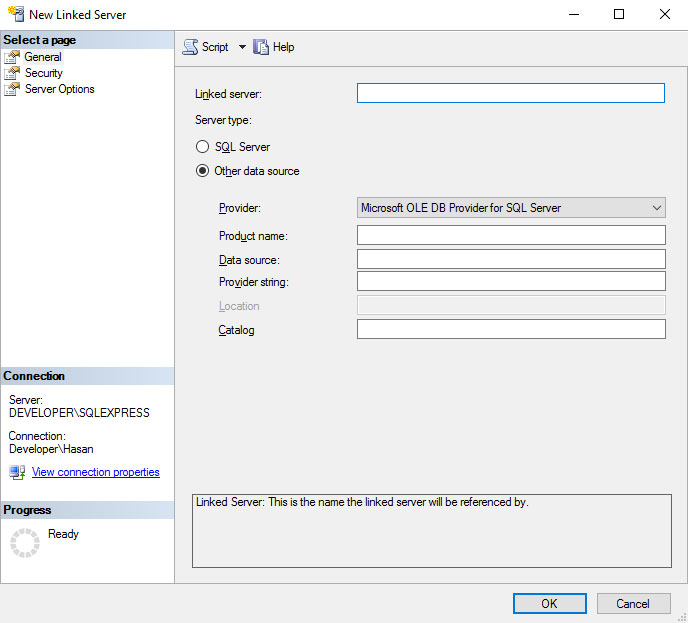Focus the Data source input field
688x623 pixels.
point(511,259)
